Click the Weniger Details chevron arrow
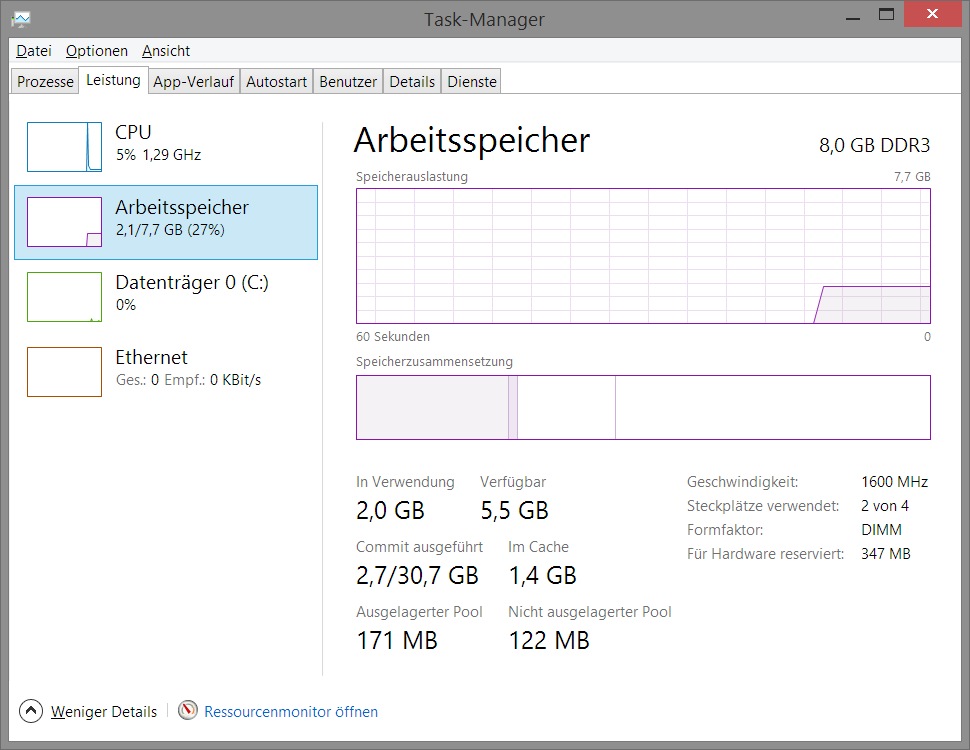 click(32, 711)
